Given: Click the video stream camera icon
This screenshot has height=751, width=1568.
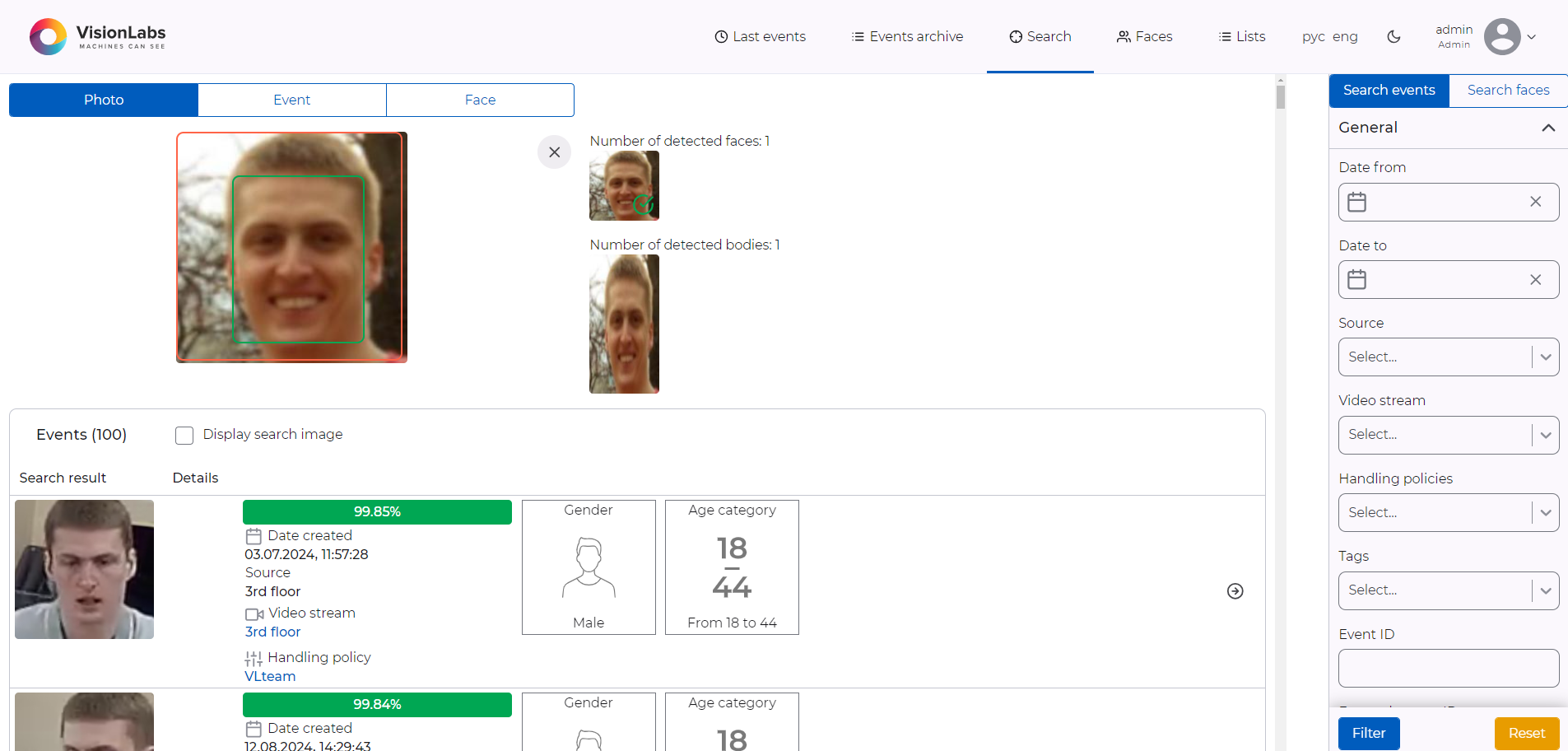Looking at the screenshot, I should (x=254, y=613).
